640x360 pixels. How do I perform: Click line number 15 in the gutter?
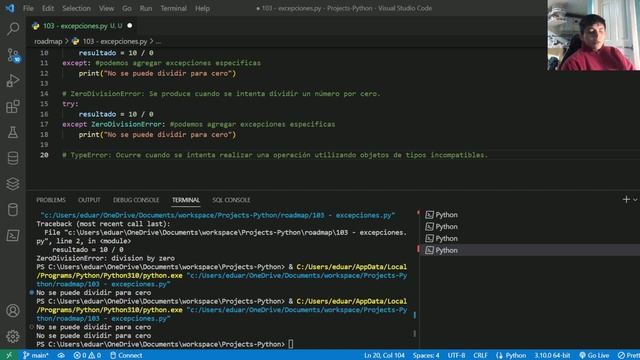(x=44, y=104)
